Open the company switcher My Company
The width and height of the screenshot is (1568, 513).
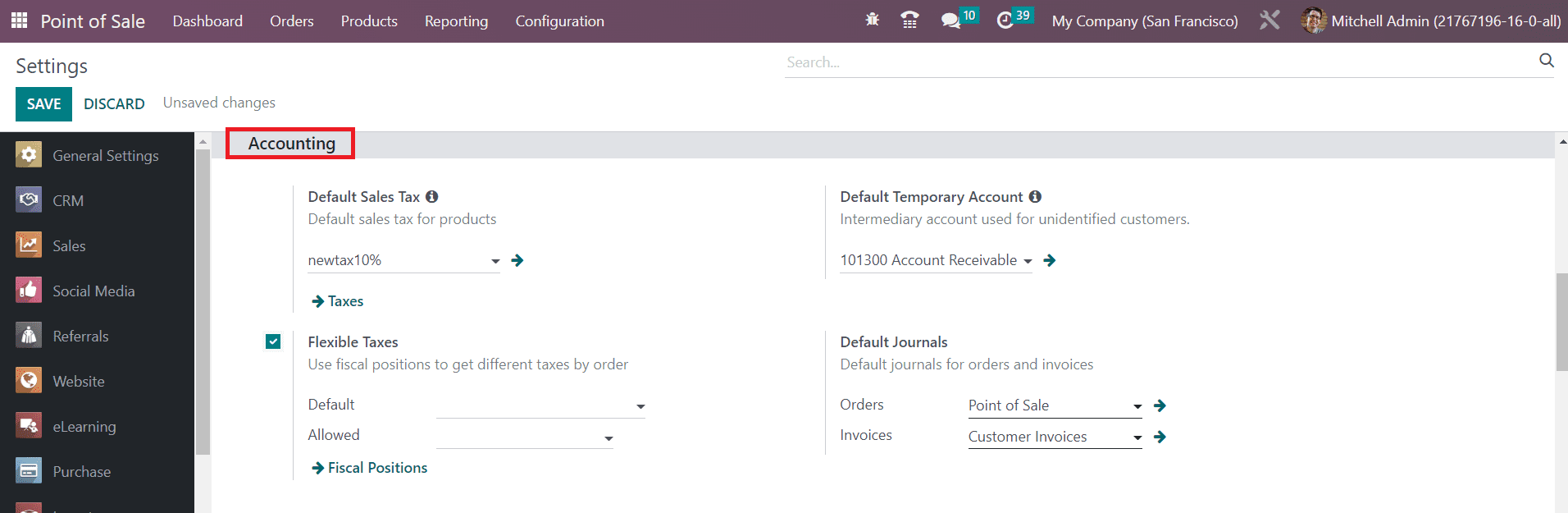coord(1145,21)
